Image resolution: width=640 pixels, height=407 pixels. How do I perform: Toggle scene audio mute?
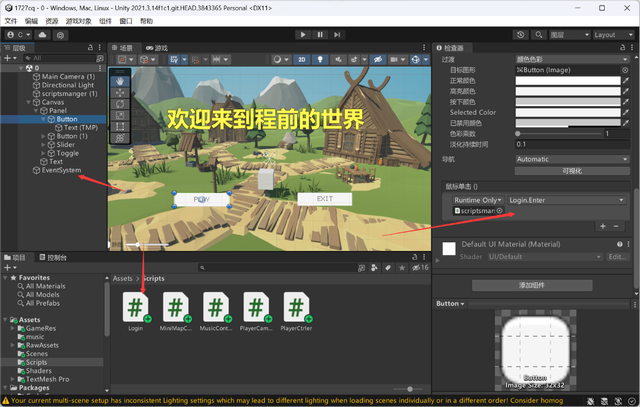click(x=338, y=60)
